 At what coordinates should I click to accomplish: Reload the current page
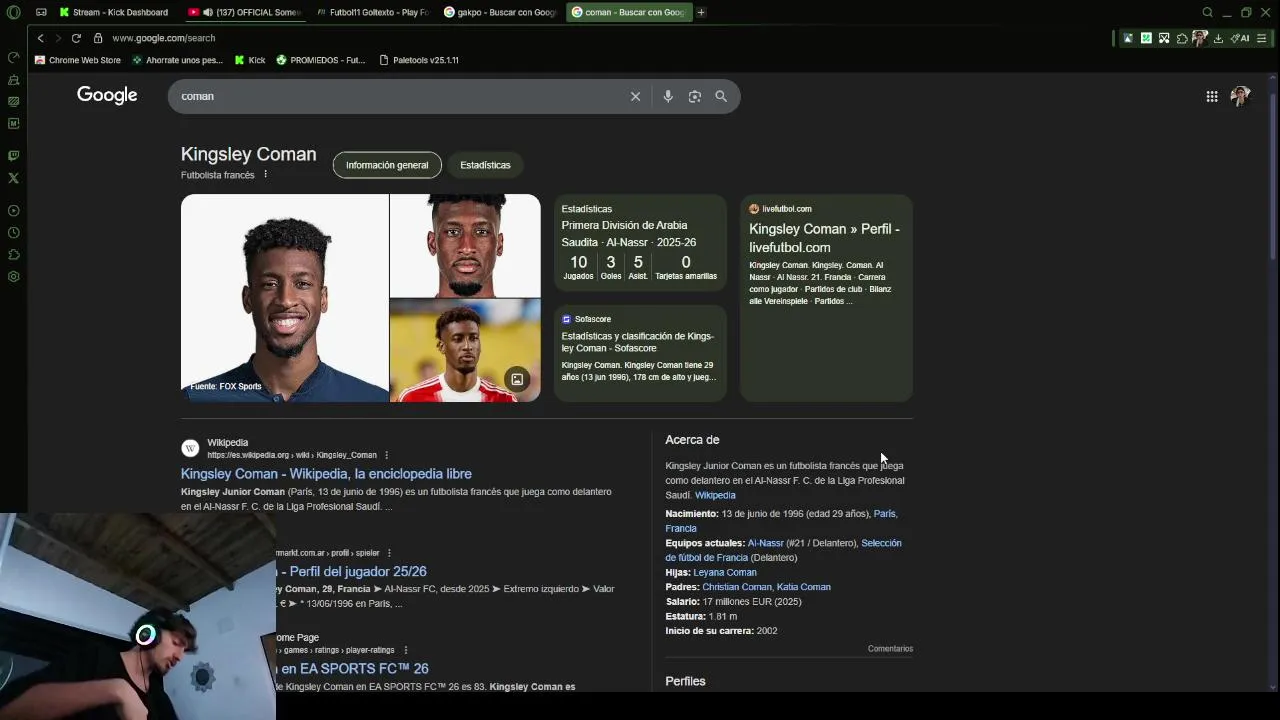76,38
